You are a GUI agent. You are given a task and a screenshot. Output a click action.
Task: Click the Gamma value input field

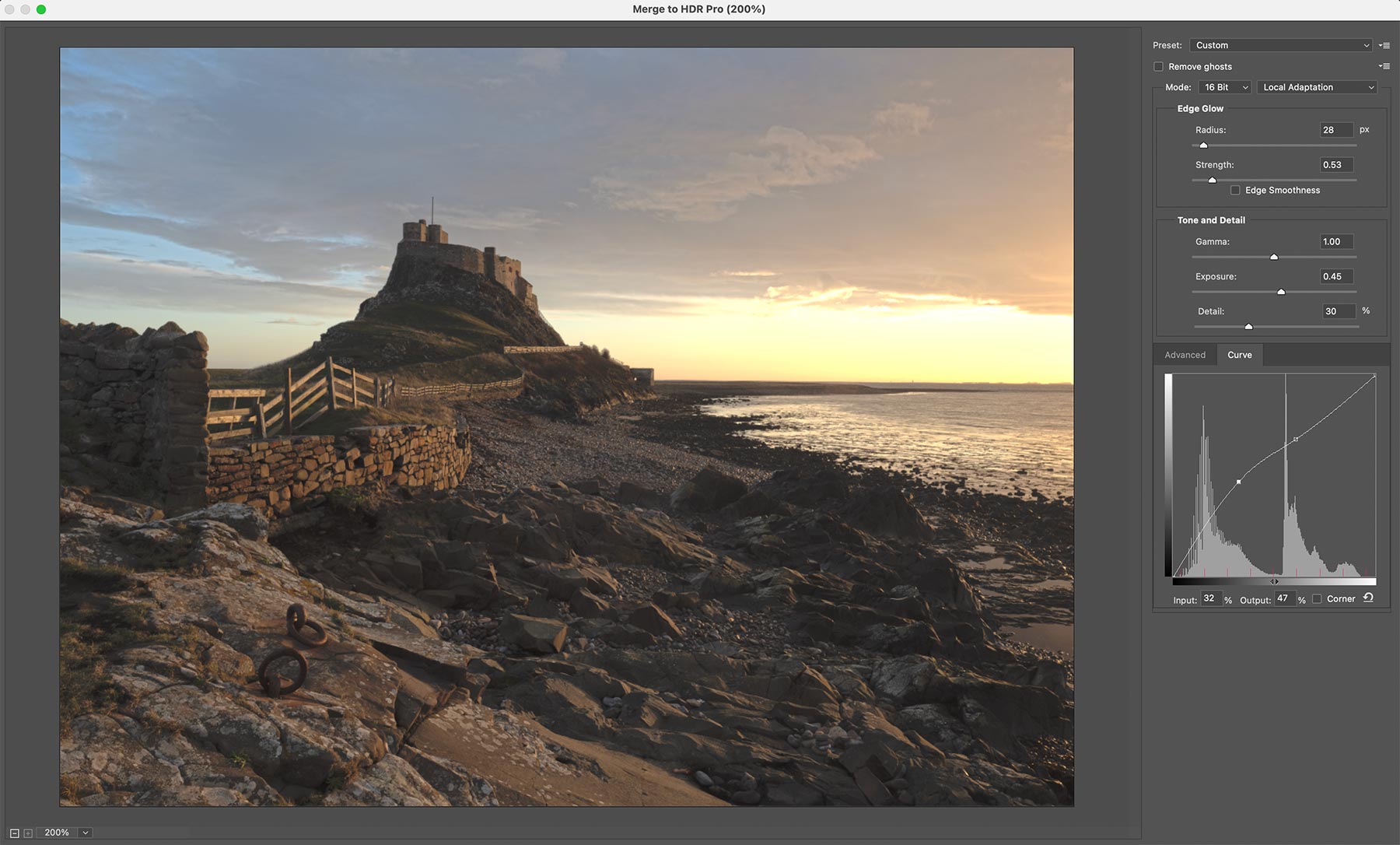point(1335,242)
